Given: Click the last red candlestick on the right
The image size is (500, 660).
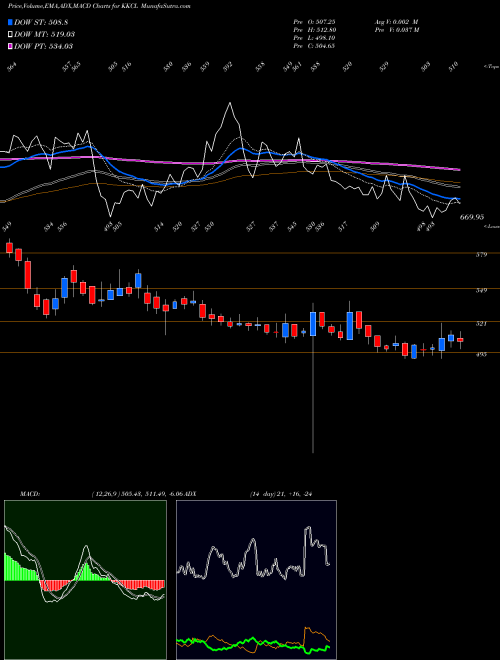Looking at the screenshot, I should (x=460, y=340).
